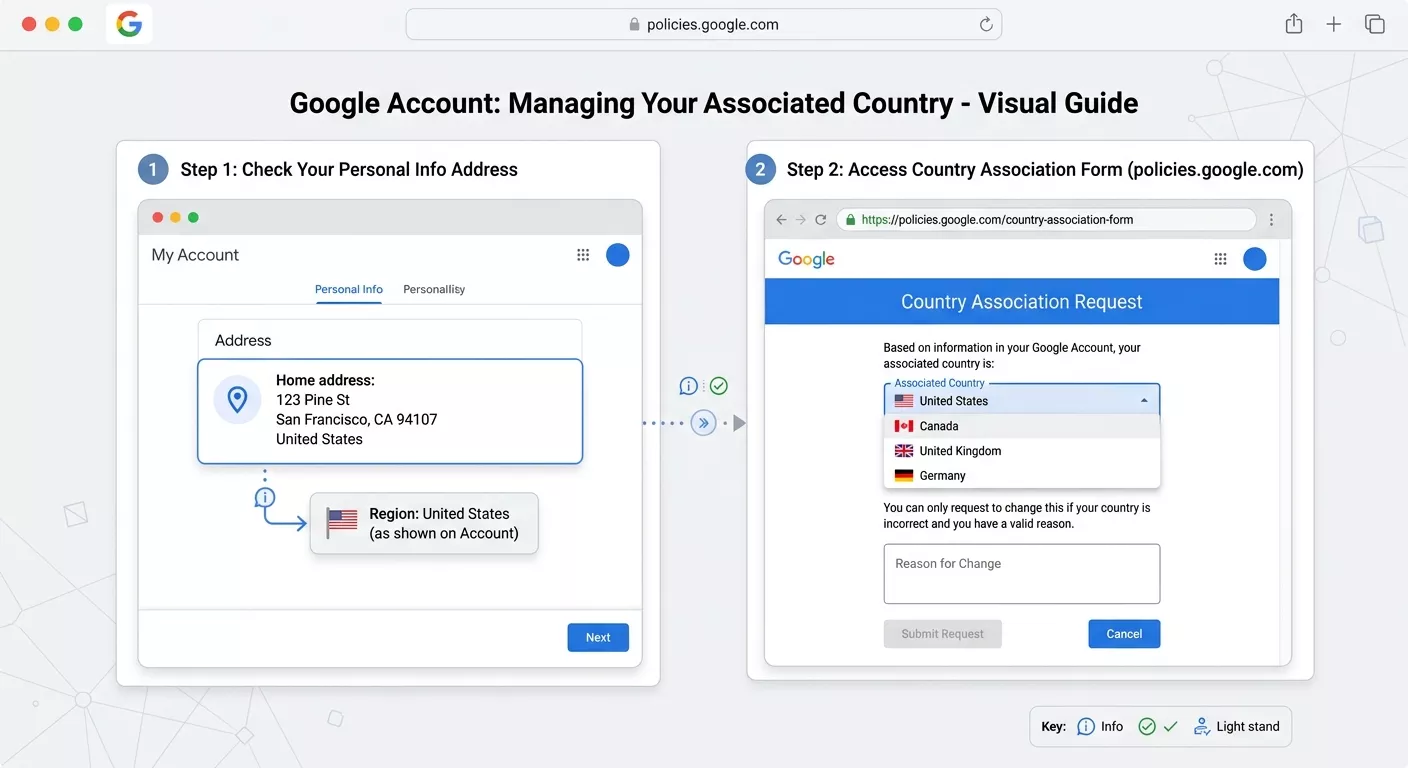Close the browser window with the red button
The width and height of the screenshot is (1408, 768).
pos(29,24)
